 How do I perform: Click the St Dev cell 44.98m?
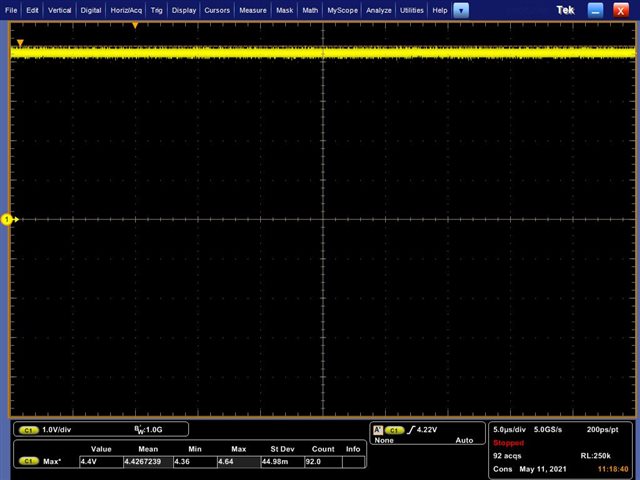pyautogui.click(x=282, y=462)
